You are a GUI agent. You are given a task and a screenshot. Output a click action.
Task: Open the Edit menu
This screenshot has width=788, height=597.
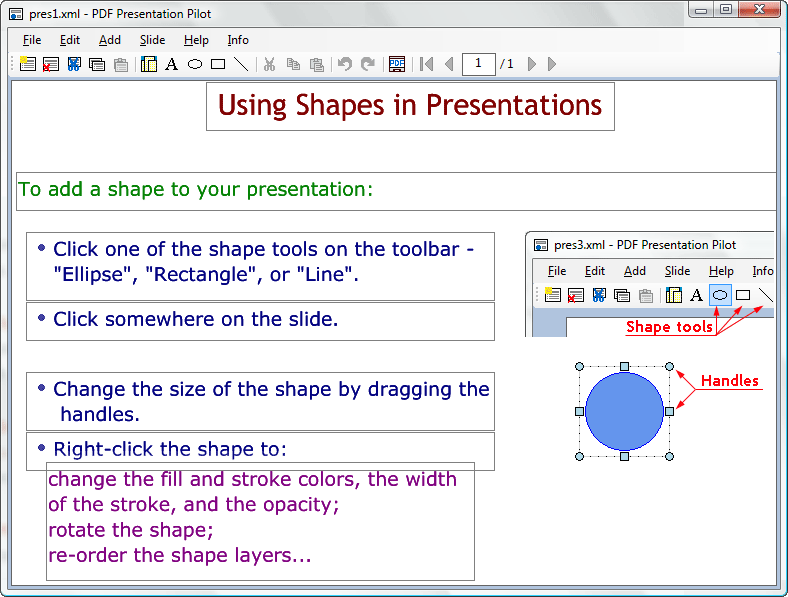click(x=70, y=40)
